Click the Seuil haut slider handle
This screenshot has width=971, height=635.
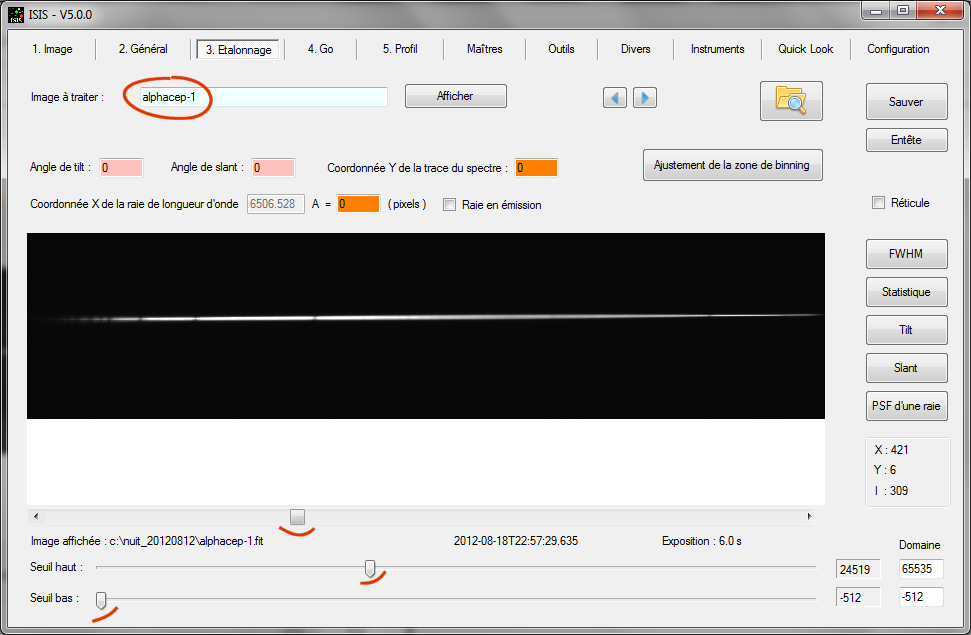[x=370, y=568]
